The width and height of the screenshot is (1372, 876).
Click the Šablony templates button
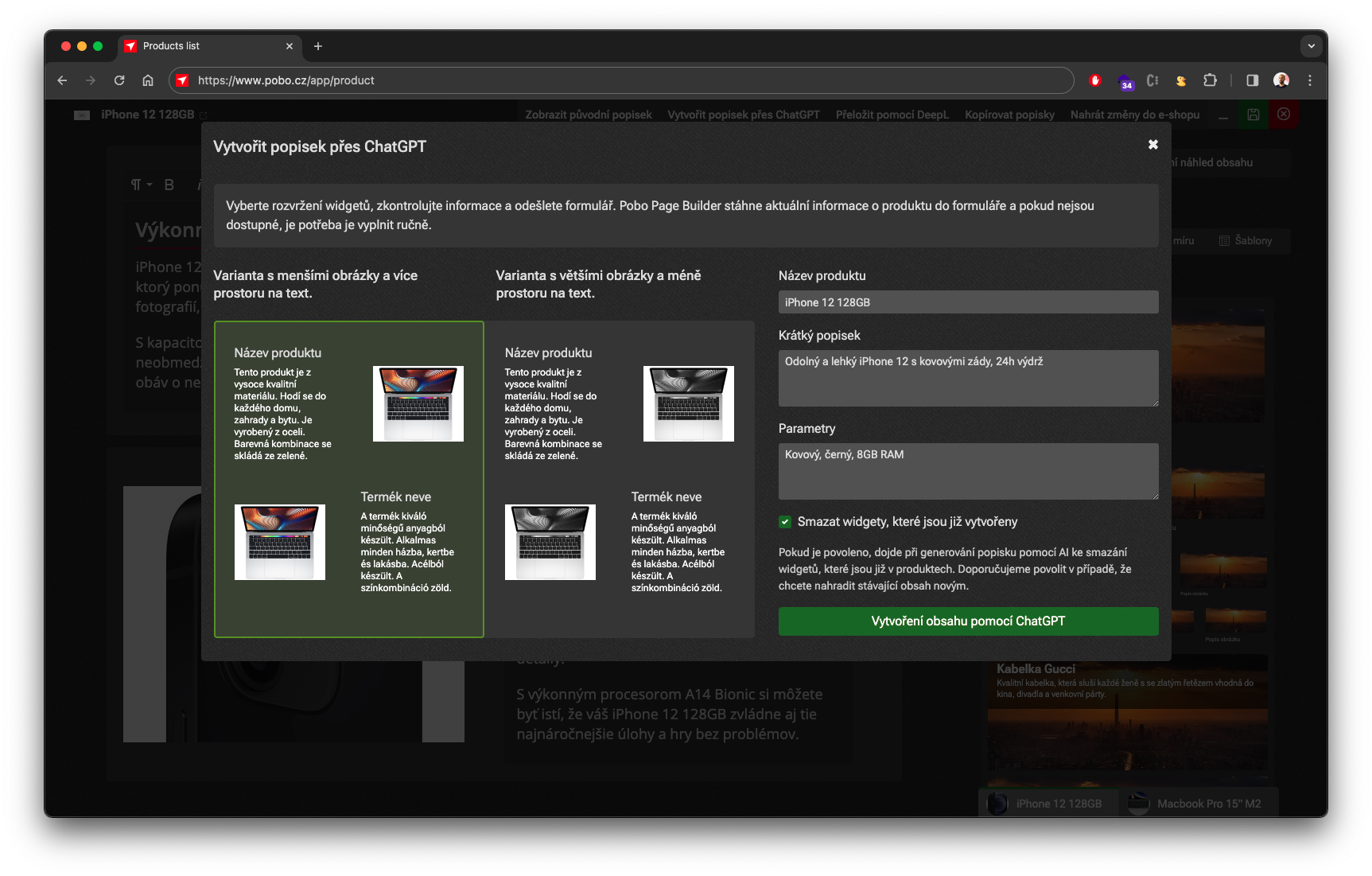tap(1246, 240)
